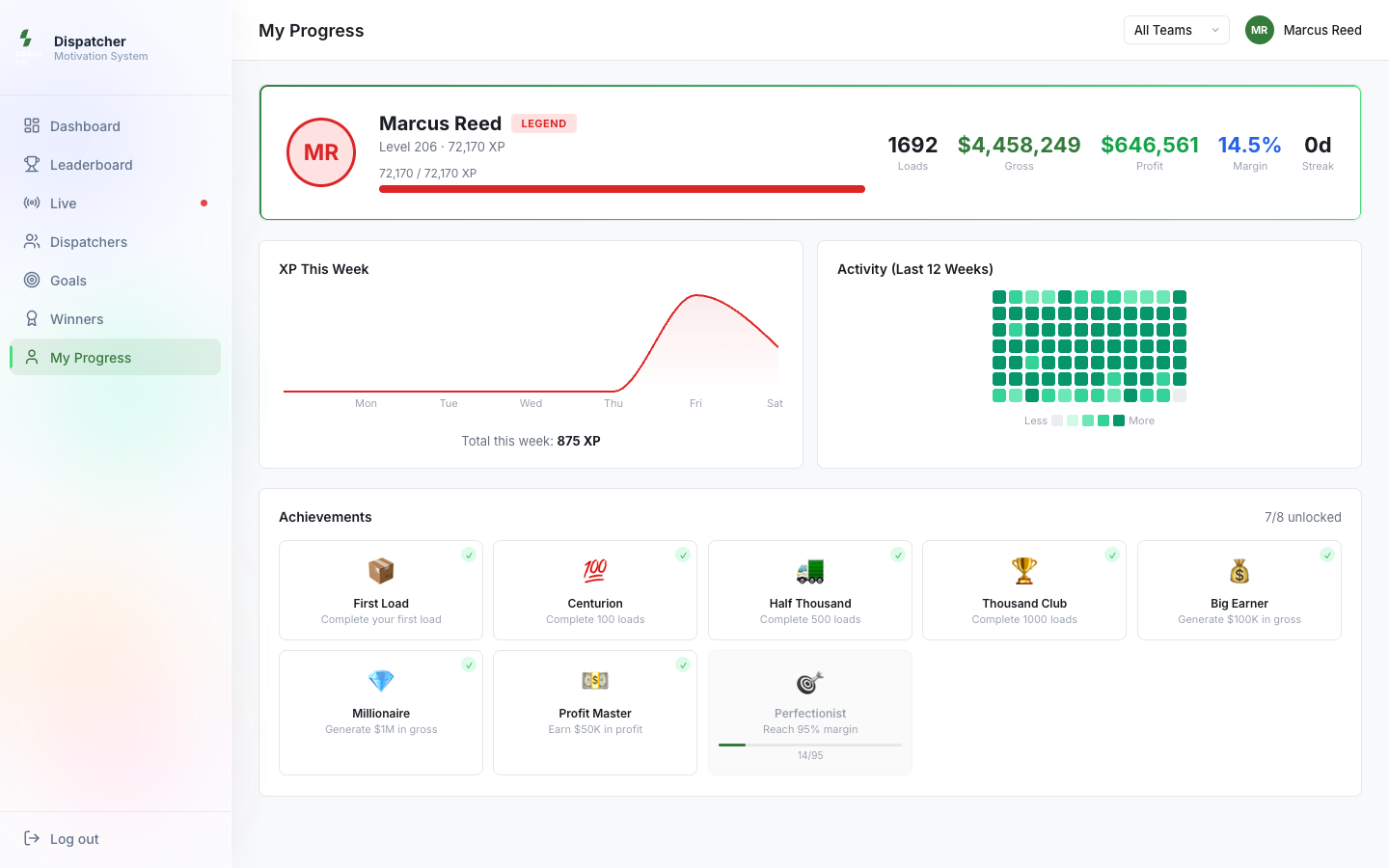Viewport: 1389px width, 868px height.
Task: Click the Big Earner unlocked checkmark
Action: (x=1327, y=555)
